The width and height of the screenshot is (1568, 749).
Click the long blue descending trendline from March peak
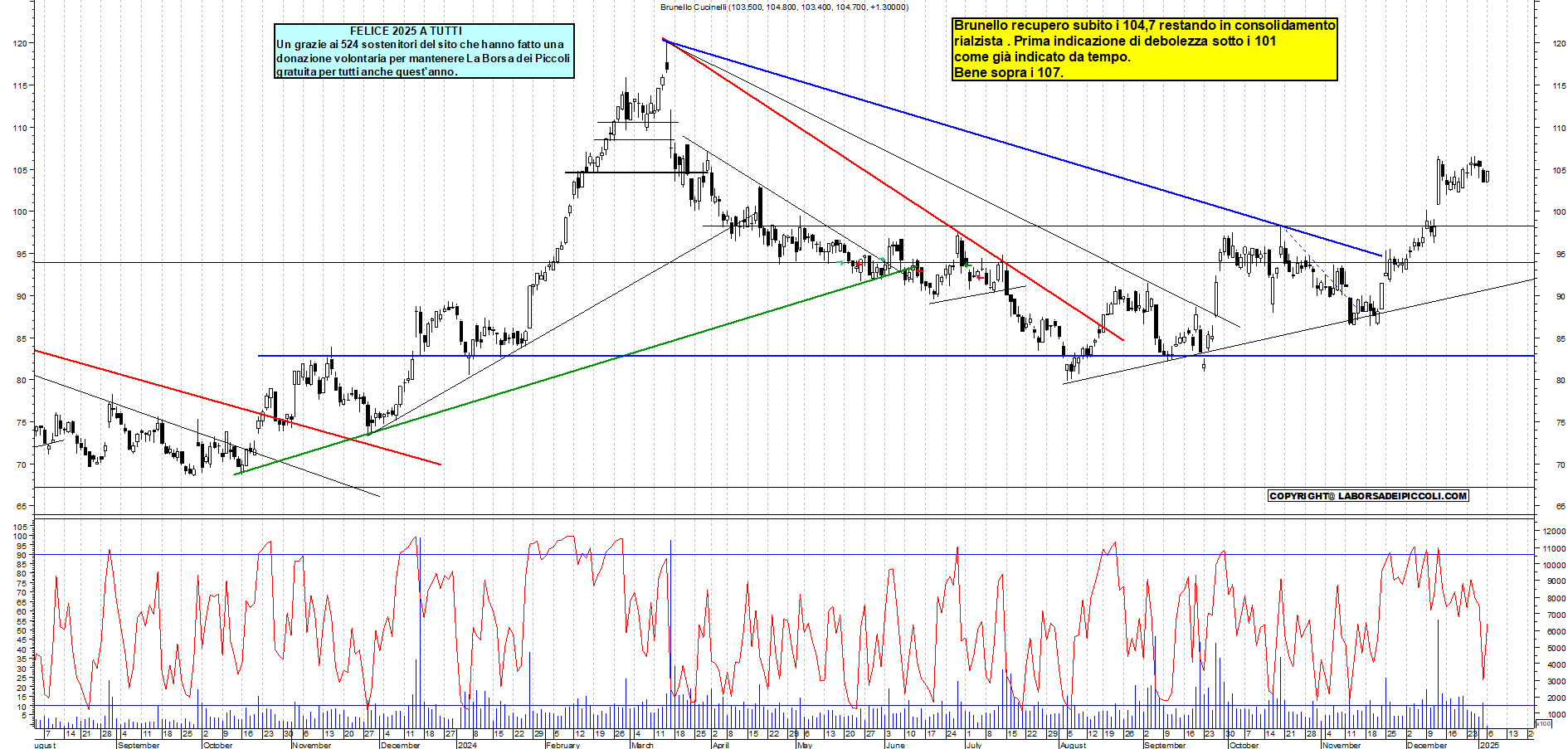(x=1022, y=147)
